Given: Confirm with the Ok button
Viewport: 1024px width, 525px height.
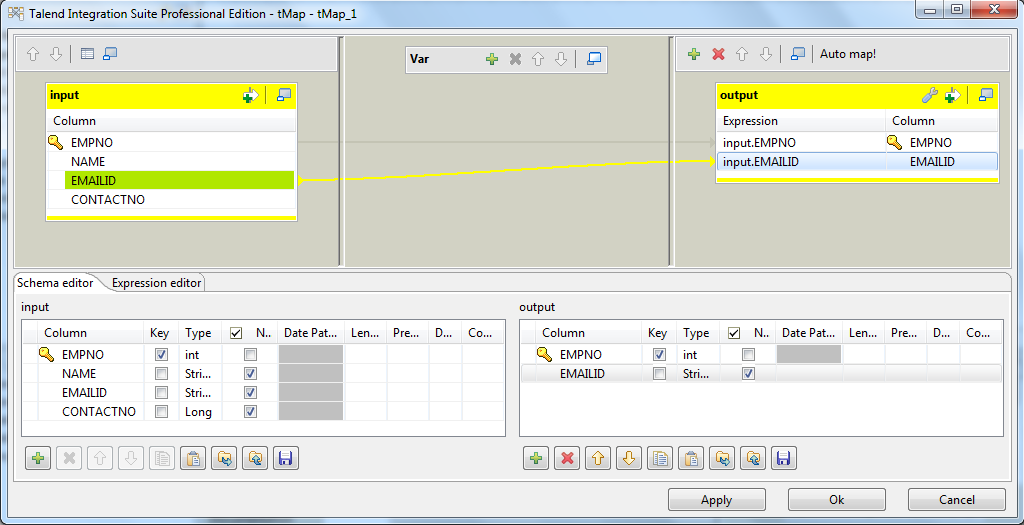Looking at the screenshot, I should [x=837, y=500].
